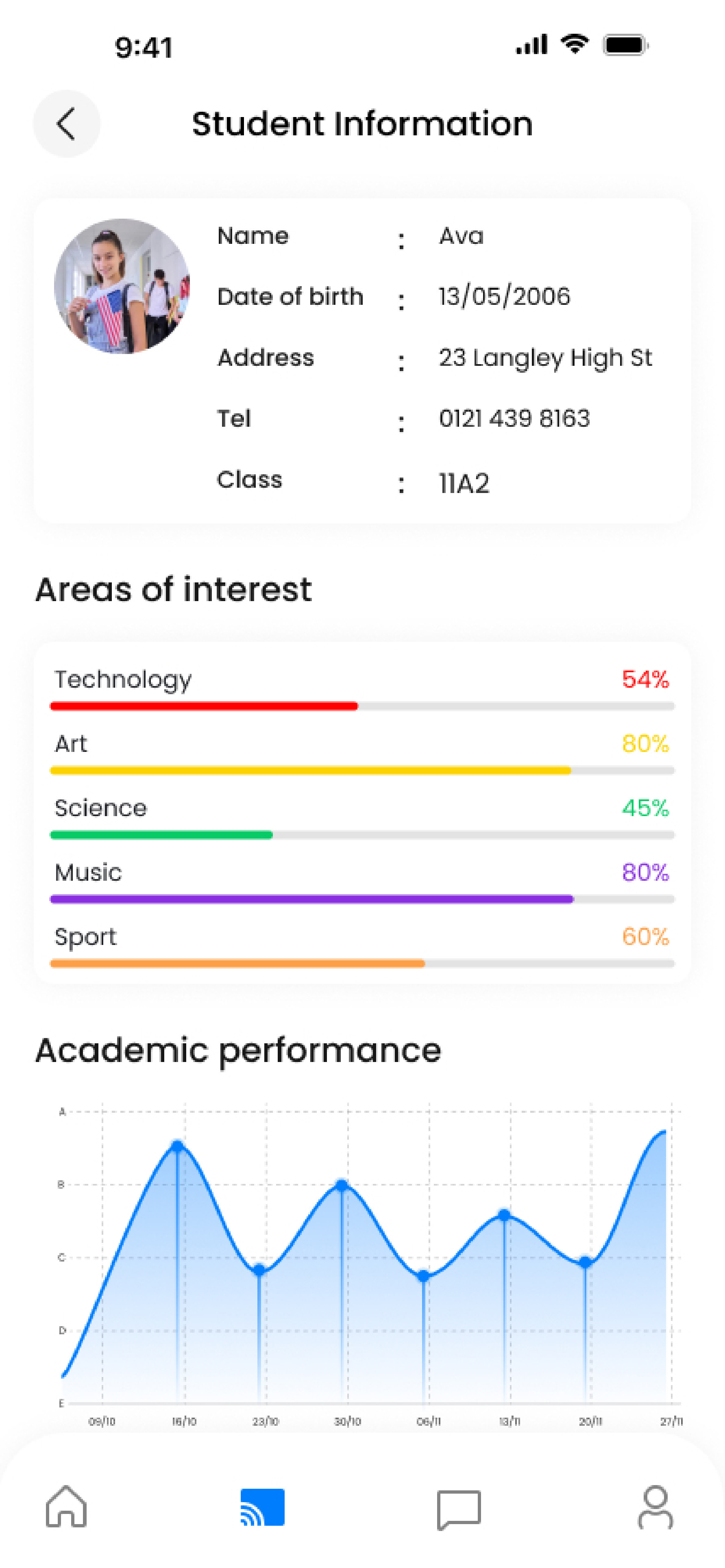Click the purple Music progress bar
The height and width of the screenshot is (1568, 725).
coord(311,899)
